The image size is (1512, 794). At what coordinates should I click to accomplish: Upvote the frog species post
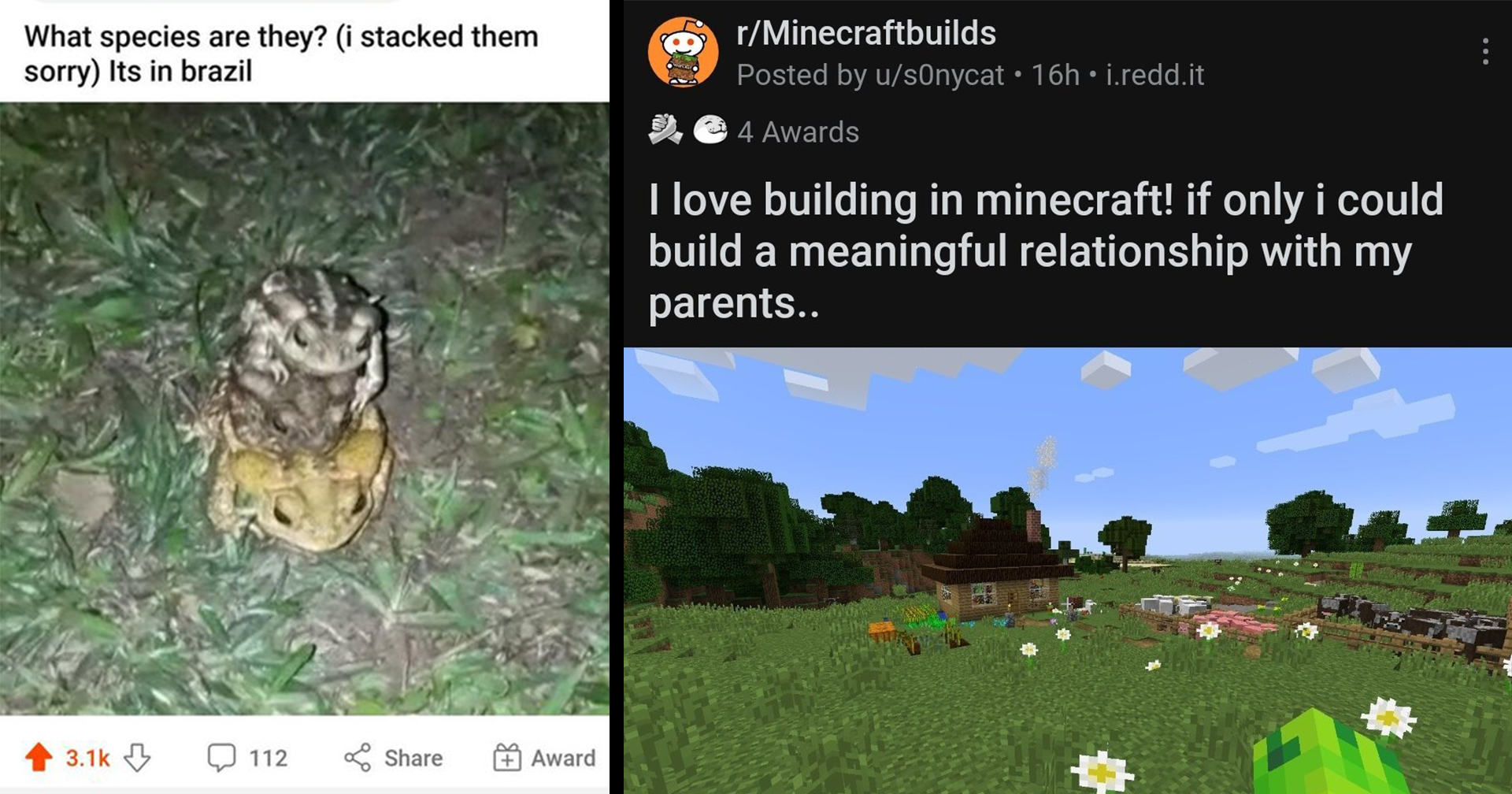tap(39, 758)
